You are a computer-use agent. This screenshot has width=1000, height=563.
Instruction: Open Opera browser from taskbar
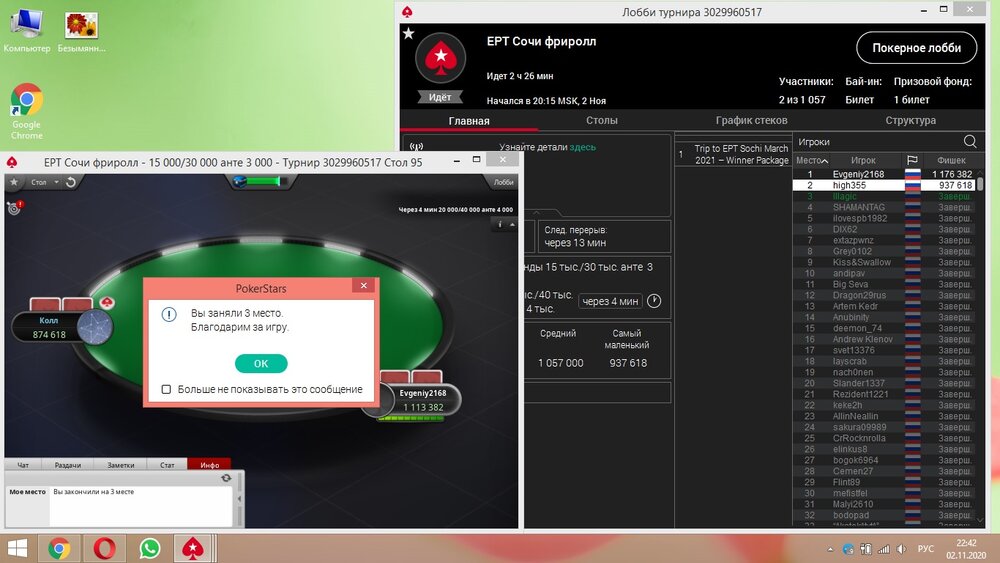click(104, 548)
